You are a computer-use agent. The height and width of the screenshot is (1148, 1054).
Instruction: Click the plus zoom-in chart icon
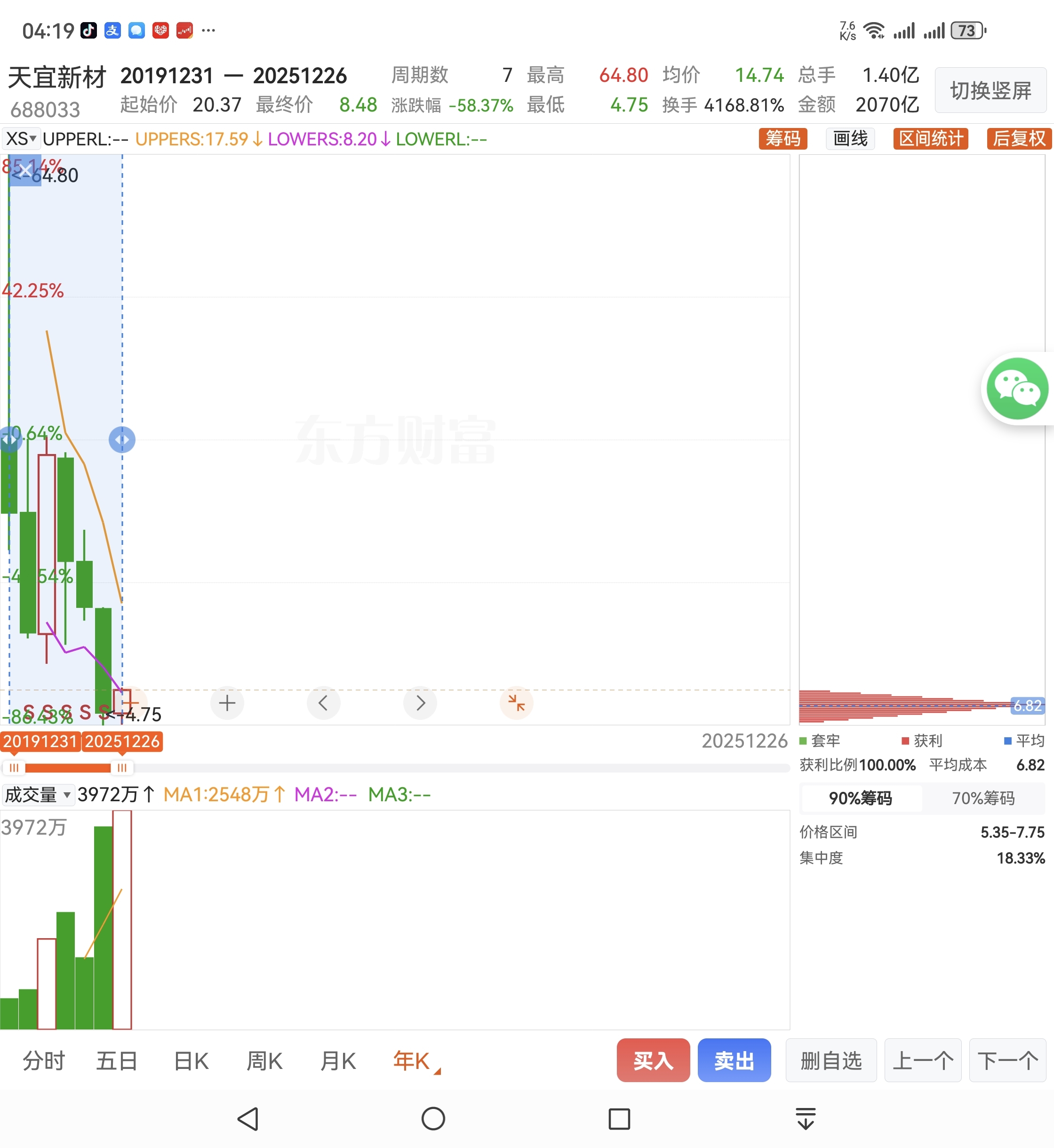(227, 702)
